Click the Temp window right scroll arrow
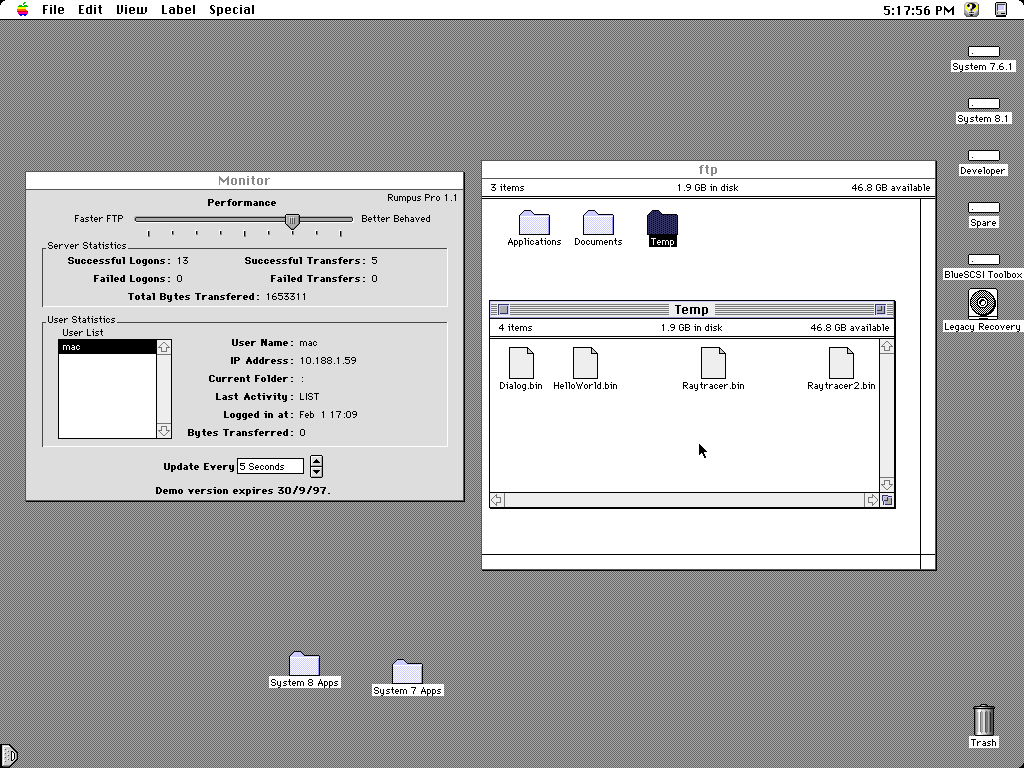This screenshot has width=1024, height=768. 874,500
